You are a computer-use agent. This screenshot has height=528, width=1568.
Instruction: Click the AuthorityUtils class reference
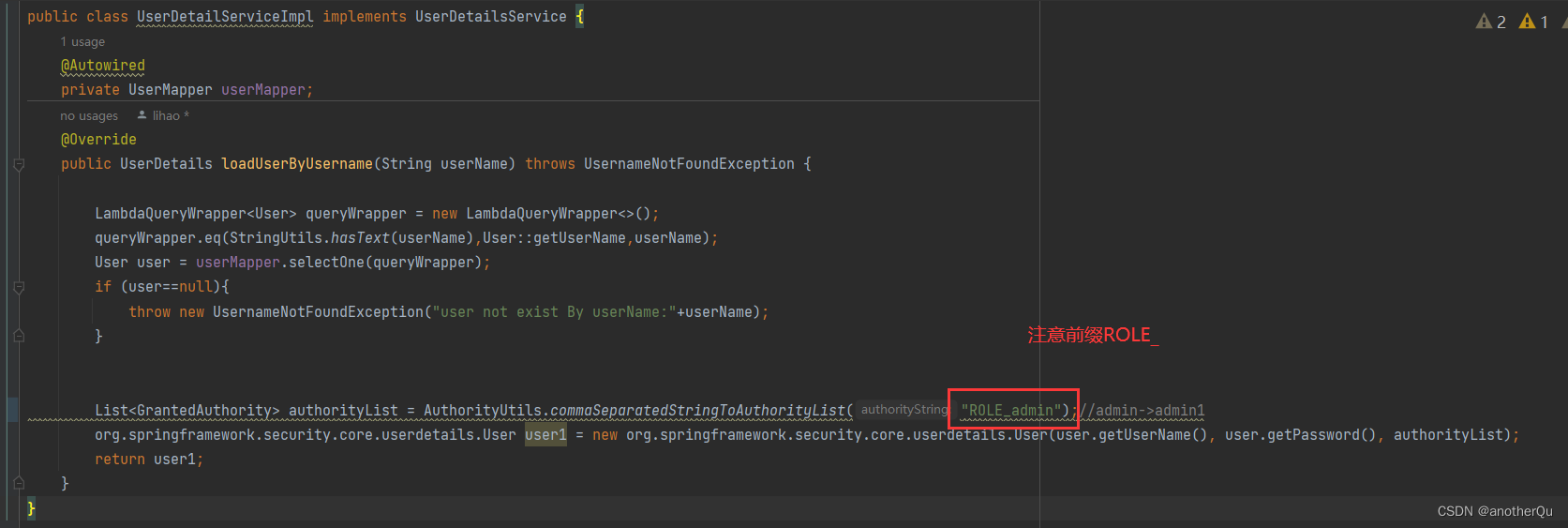[483, 411]
